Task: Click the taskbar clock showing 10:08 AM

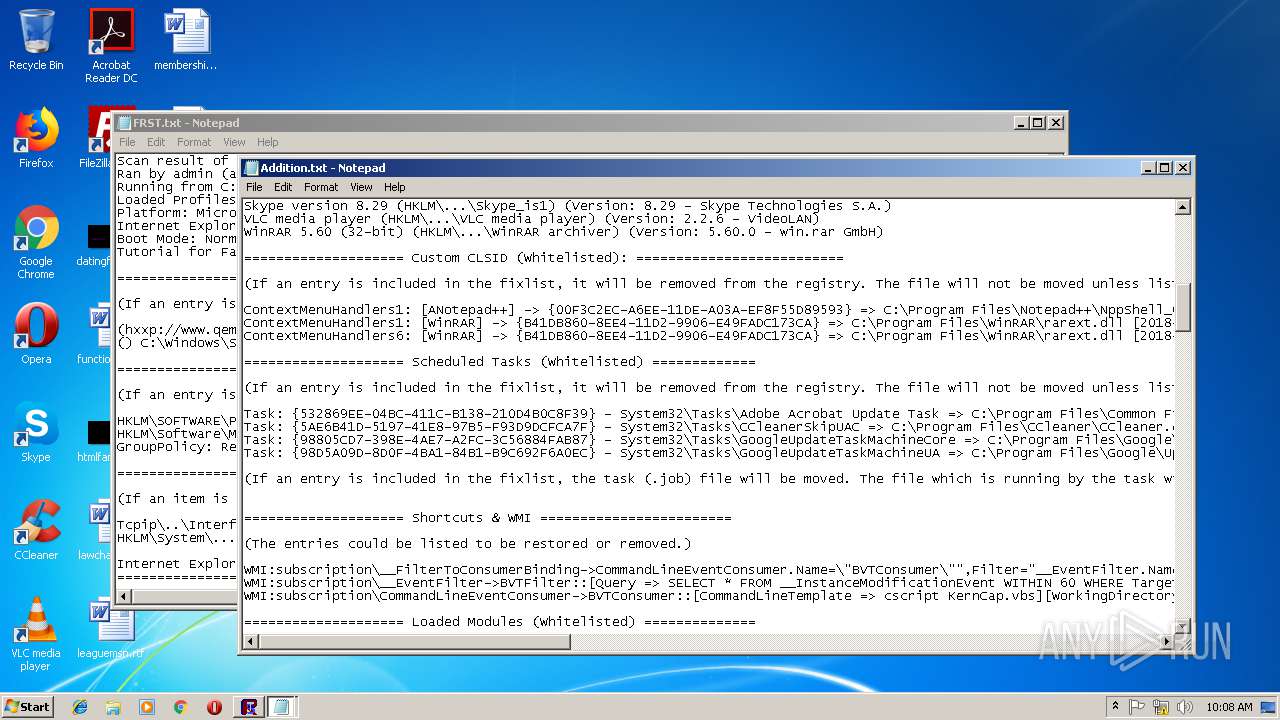Action: pyautogui.click(x=1229, y=707)
